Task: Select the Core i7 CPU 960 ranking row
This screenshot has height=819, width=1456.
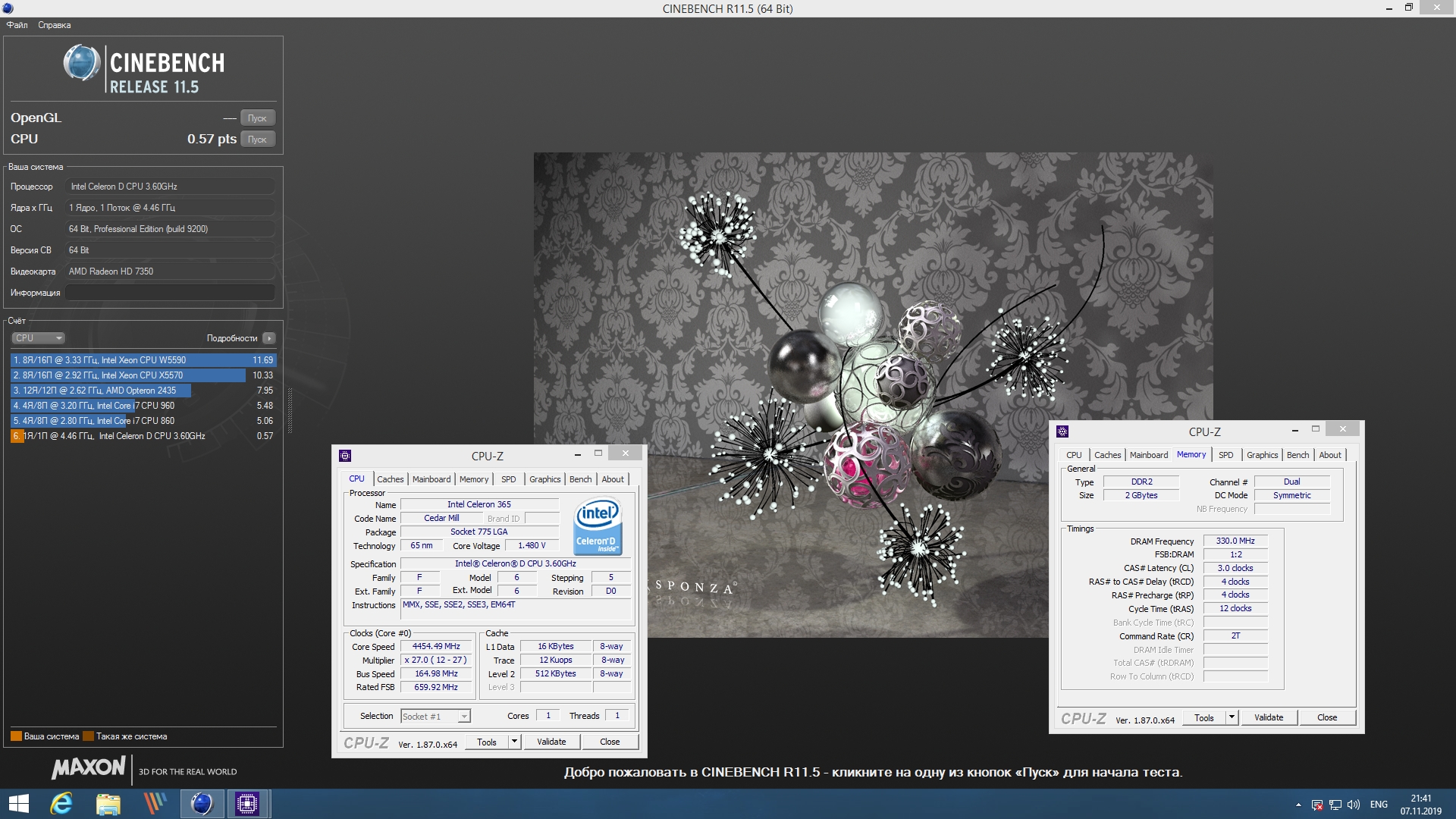Action: click(143, 406)
